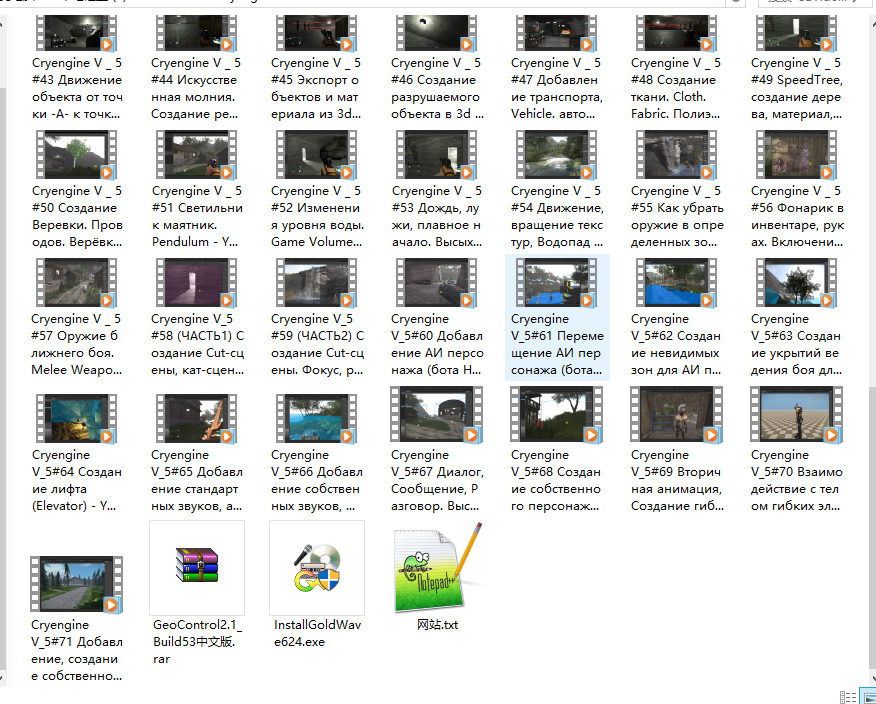Select GeoControl2.1 WinRAR archive icon
This screenshot has height=704, width=876.
coord(197,565)
